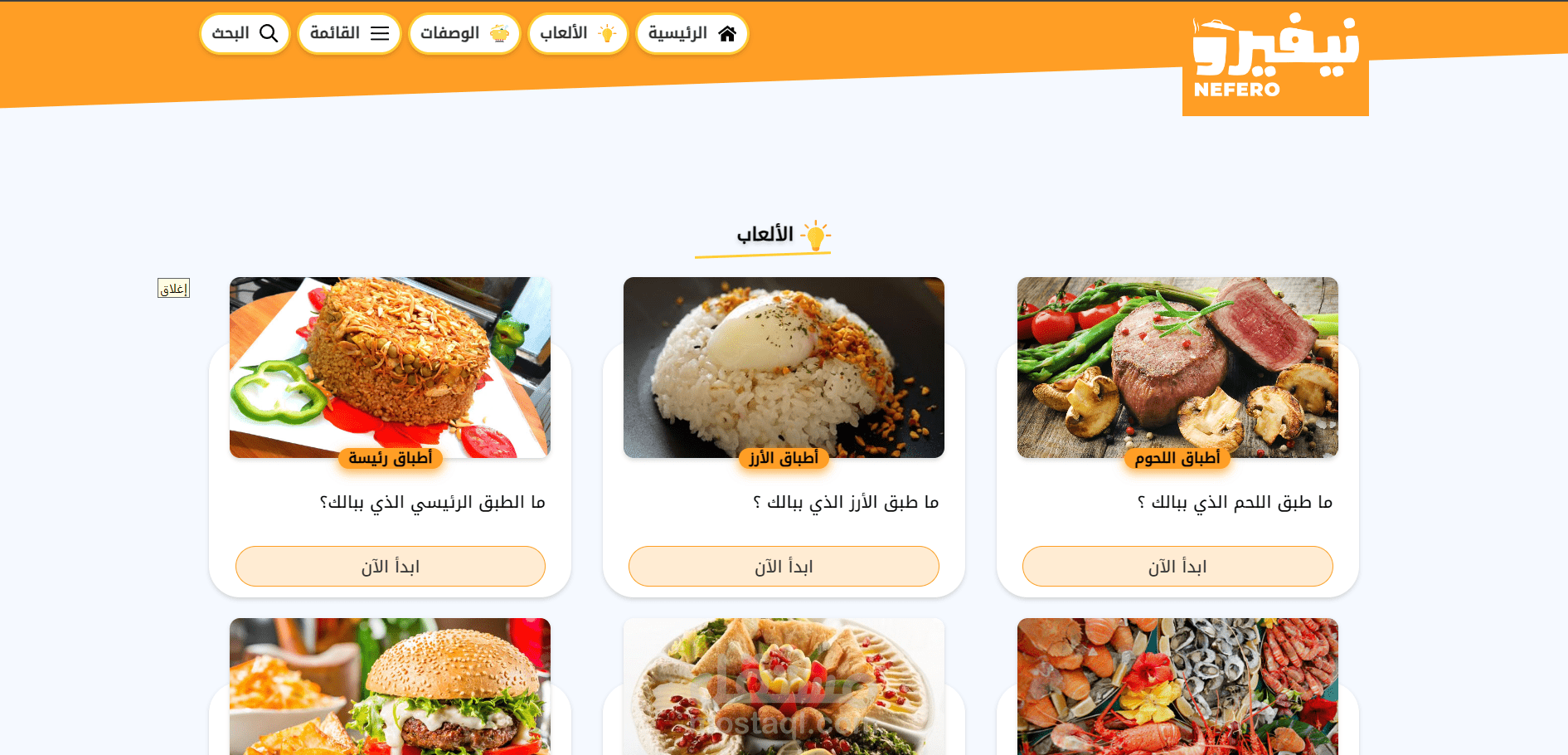Start the rice dishes game ابدأ الآن
1568x755 pixels.
784,567
